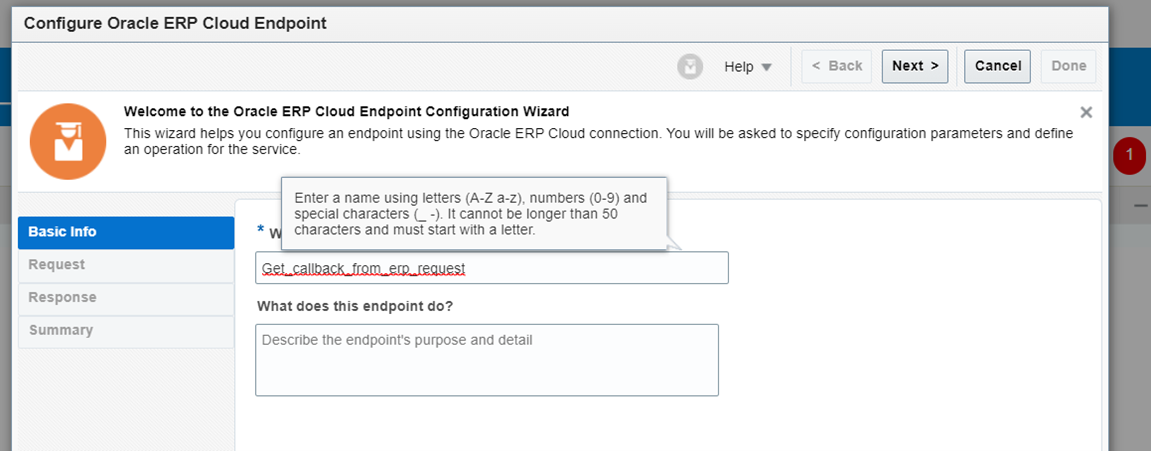Select the Basic Info step
1151x451 pixels.
(x=126, y=232)
